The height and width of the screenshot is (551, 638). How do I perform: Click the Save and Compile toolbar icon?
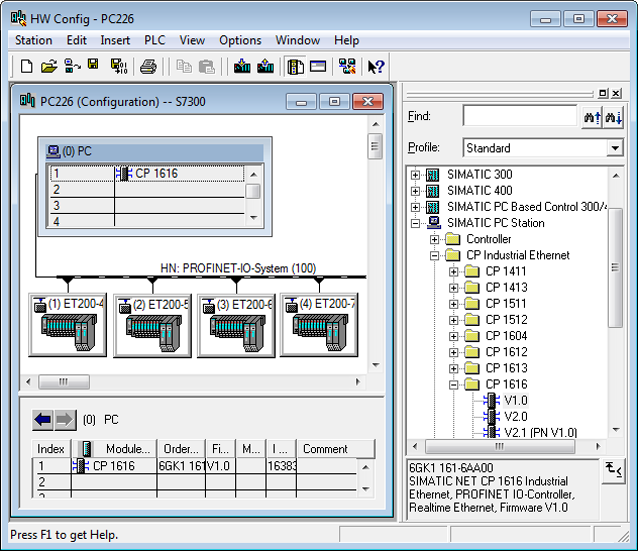(x=118, y=67)
